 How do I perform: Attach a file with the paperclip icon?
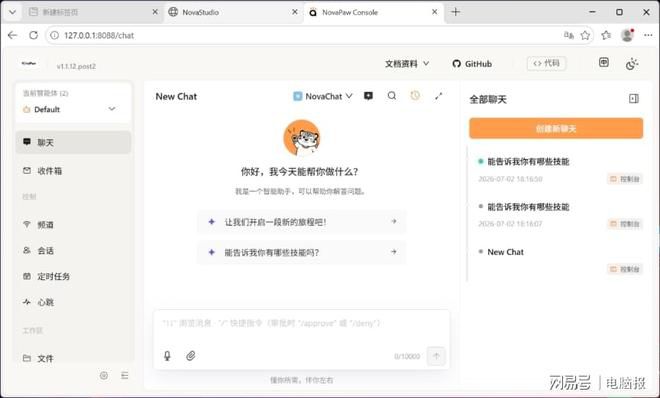pos(191,356)
